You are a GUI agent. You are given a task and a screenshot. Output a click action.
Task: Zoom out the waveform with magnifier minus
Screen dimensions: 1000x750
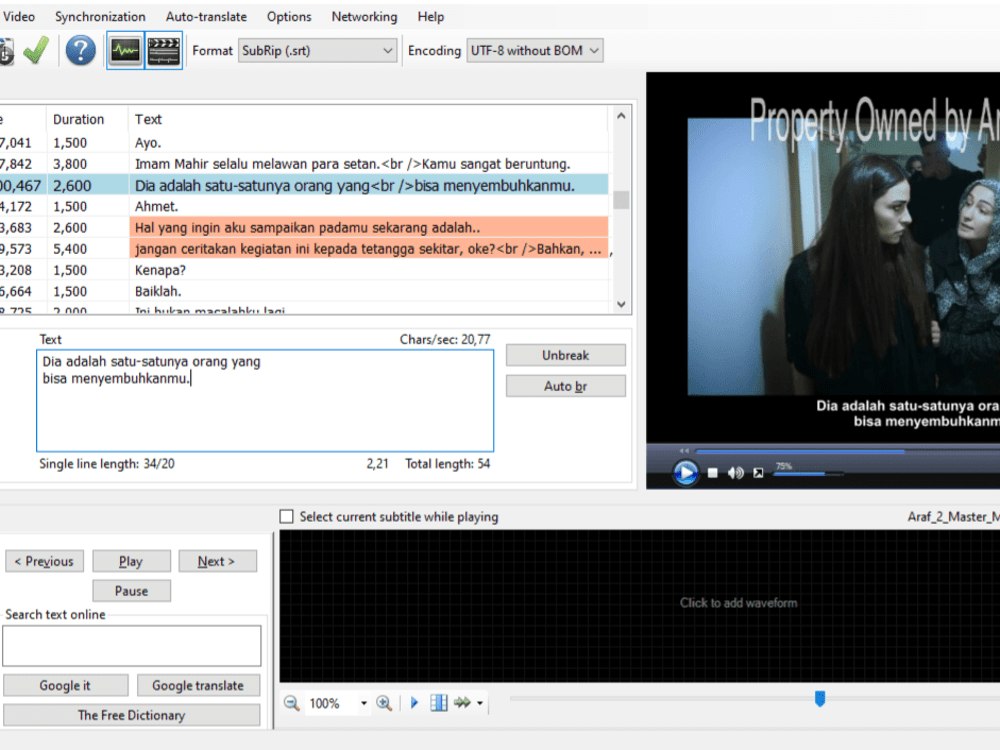291,703
